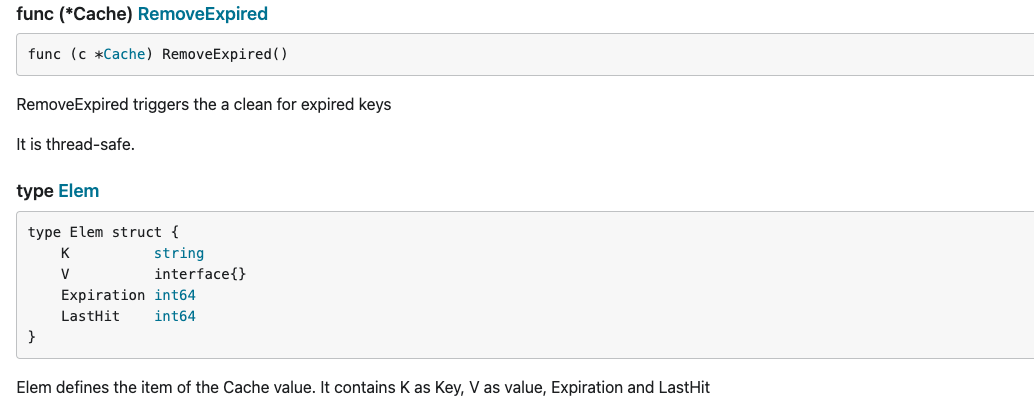Click the 'type' keyword in Elem heading

34,191
